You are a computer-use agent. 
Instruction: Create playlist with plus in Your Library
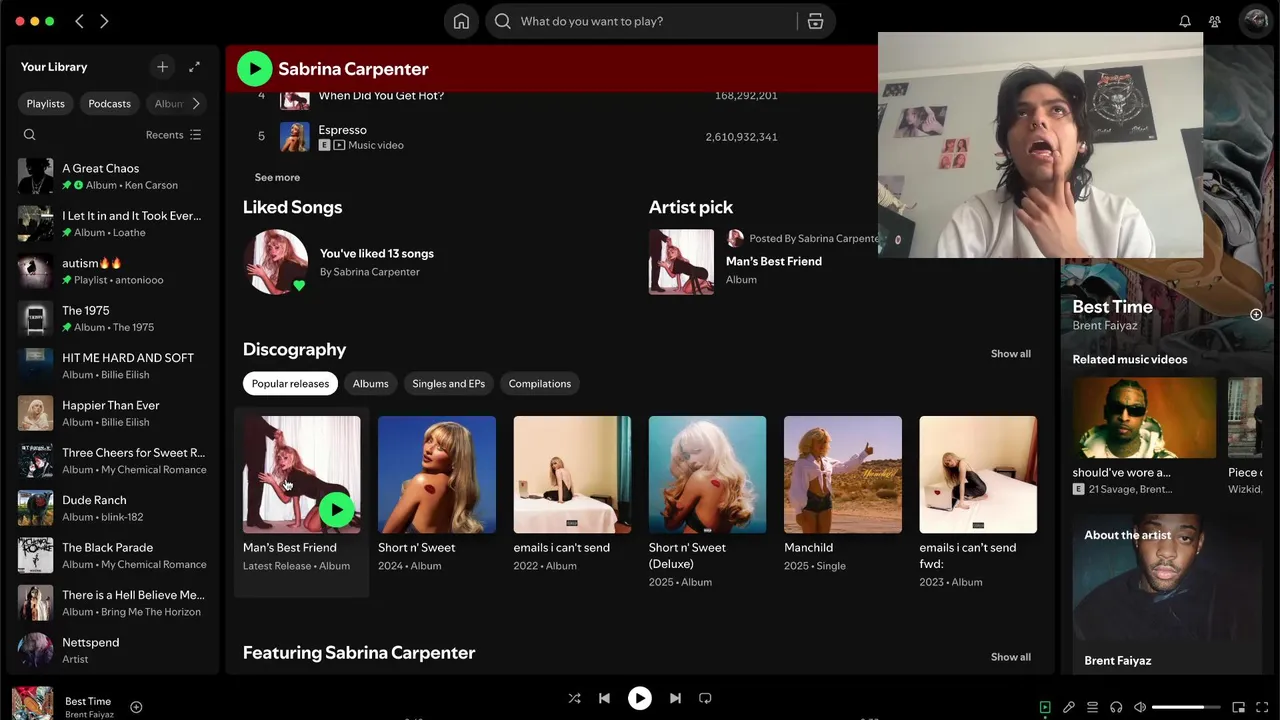(x=162, y=67)
